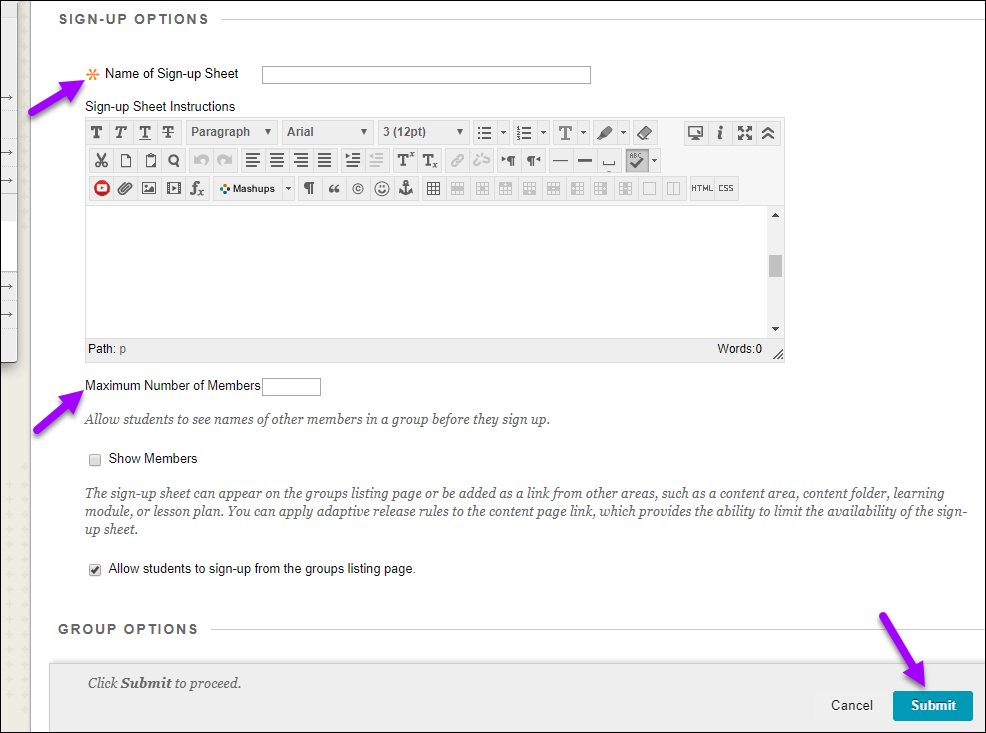Attach a file with paperclip icon
The width and height of the screenshot is (986, 733).
coord(125,189)
